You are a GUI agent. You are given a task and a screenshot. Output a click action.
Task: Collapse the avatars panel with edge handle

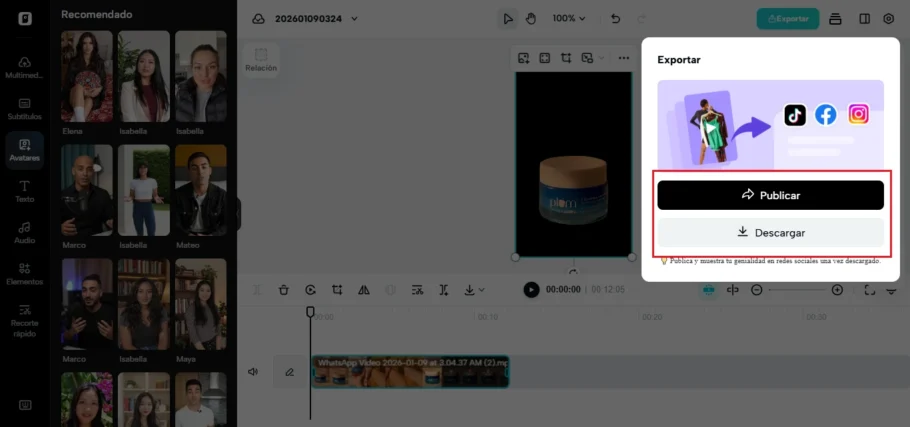(238, 214)
